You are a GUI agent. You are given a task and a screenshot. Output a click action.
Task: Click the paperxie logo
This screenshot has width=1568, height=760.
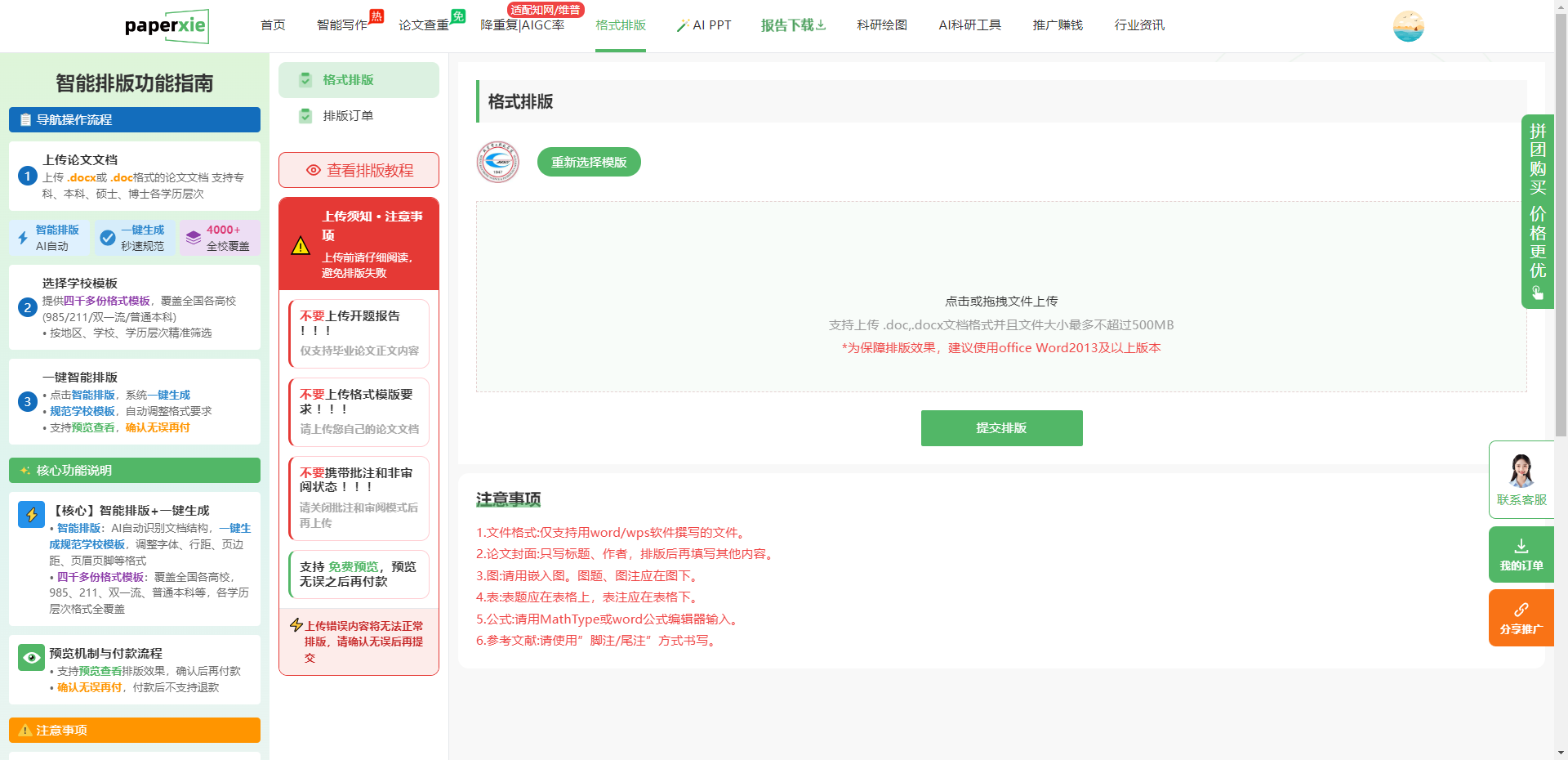[x=166, y=26]
